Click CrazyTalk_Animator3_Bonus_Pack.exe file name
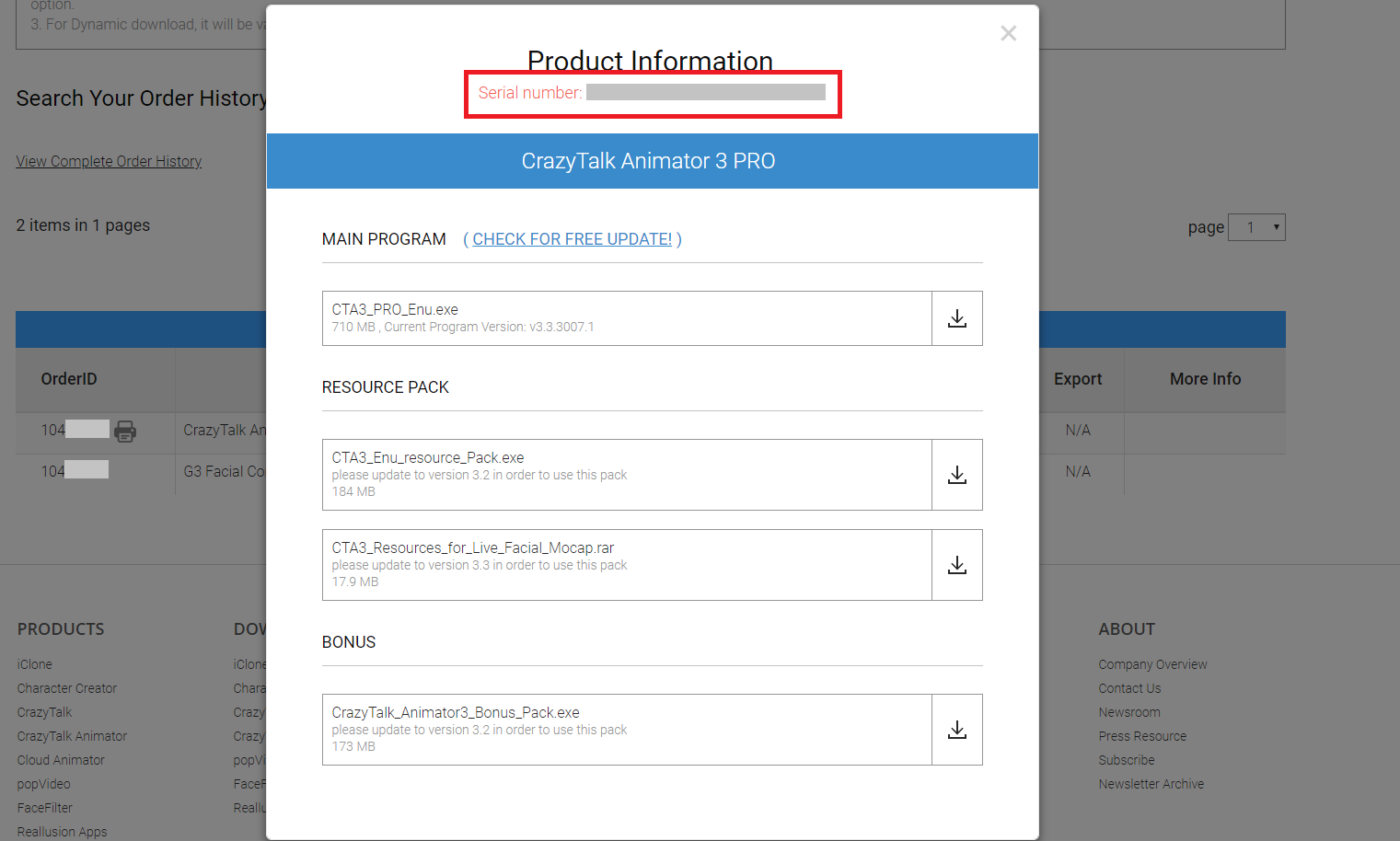Image resolution: width=1400 pixels, height=841 pixels. point(456,713)
